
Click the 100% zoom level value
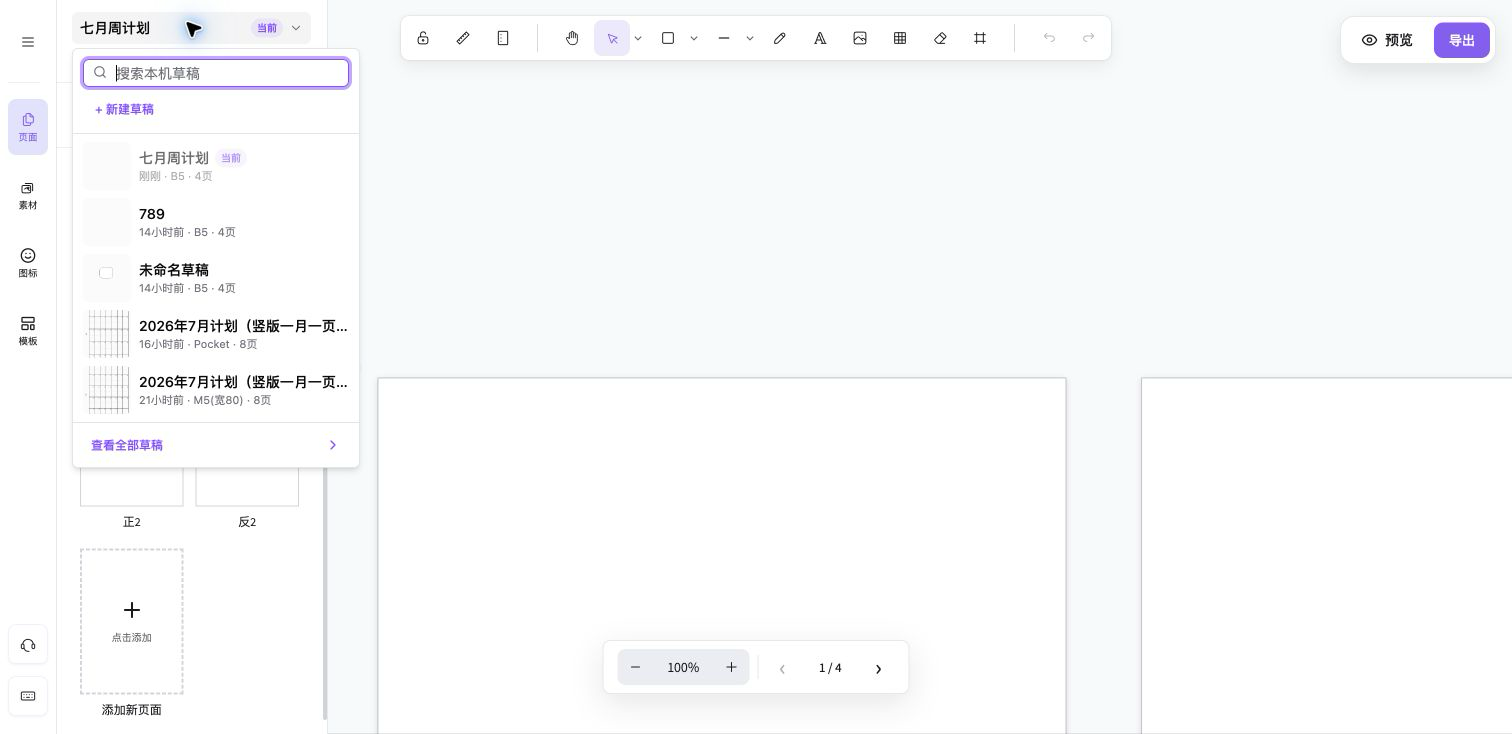683,668
